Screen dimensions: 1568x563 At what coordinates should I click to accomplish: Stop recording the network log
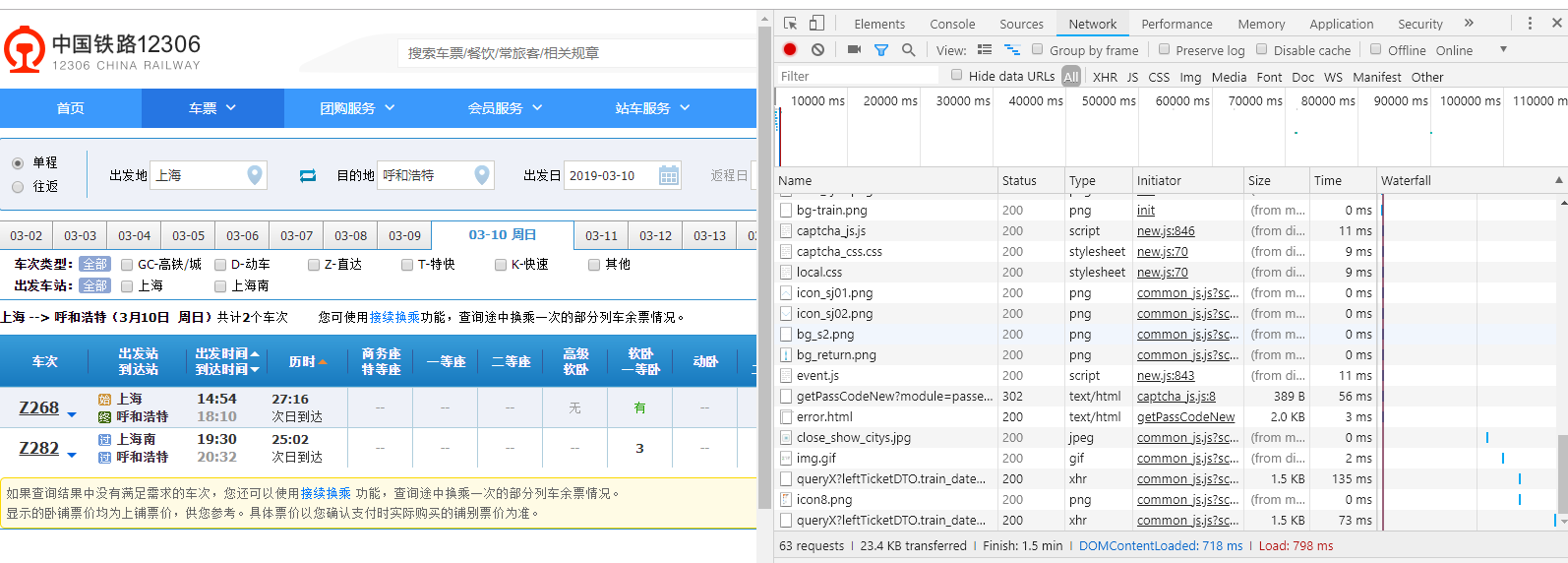(x=790, y=49)
